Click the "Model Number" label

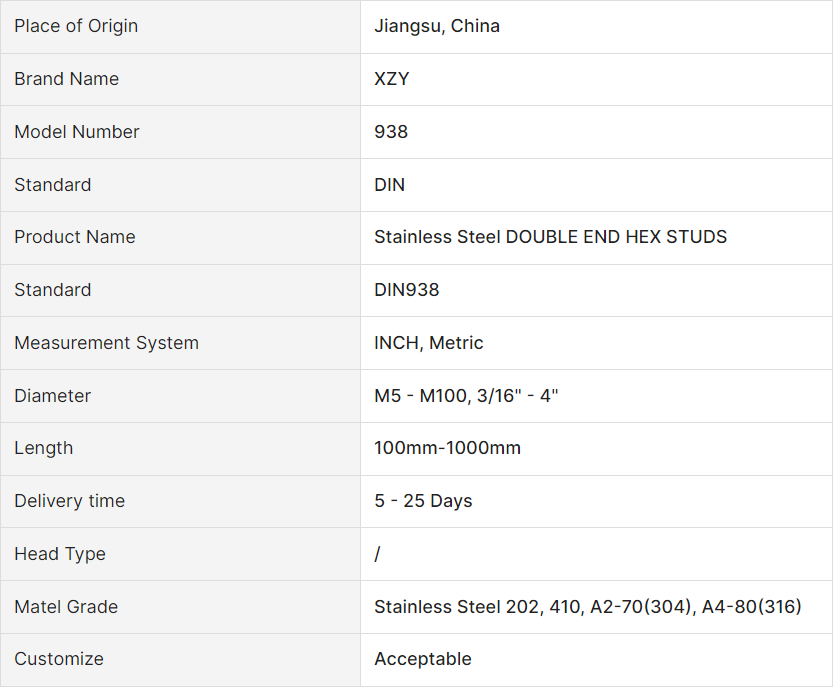(x=77, y=132)
